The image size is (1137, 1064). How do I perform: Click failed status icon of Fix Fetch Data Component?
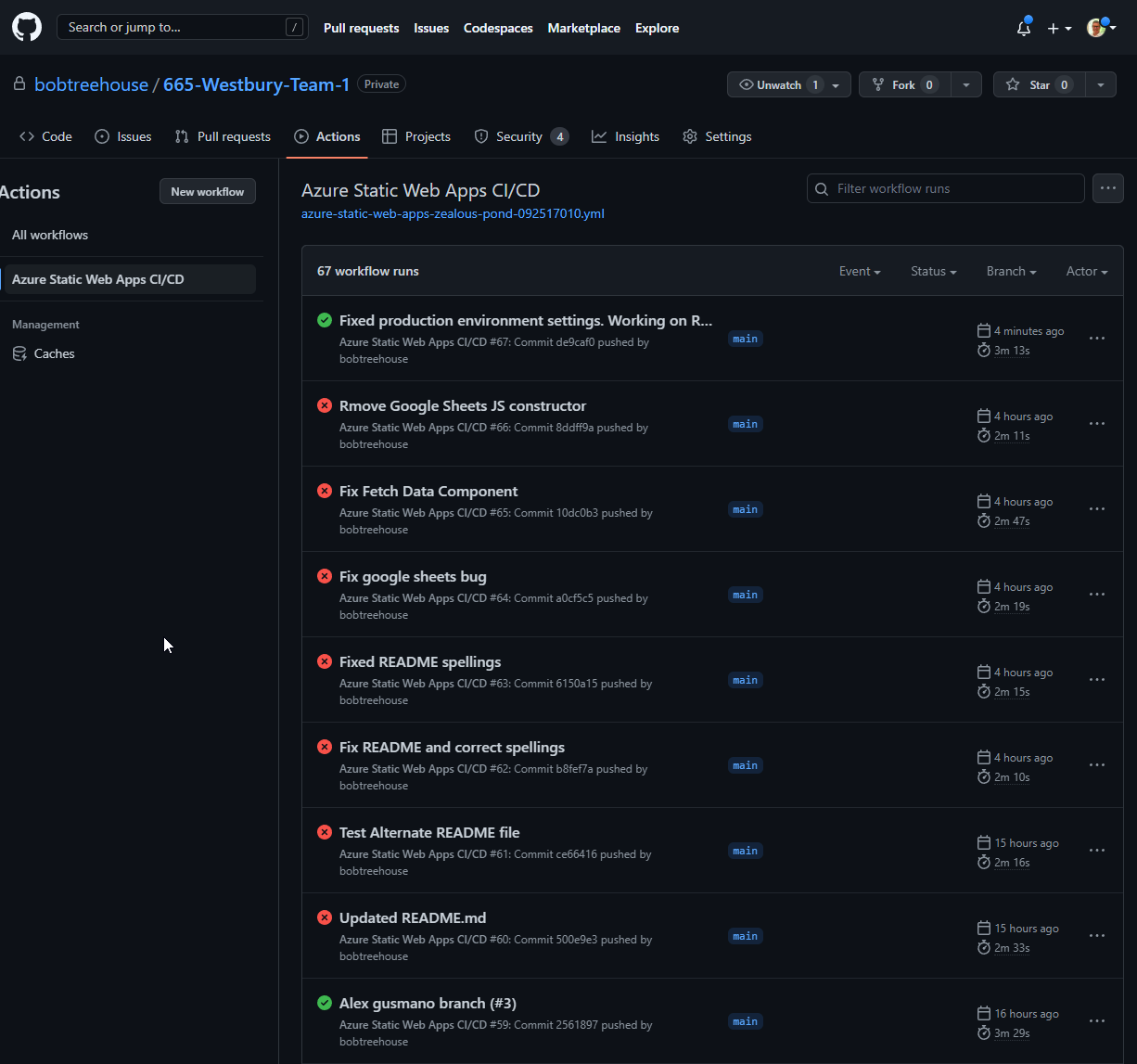tap(325, 491)
